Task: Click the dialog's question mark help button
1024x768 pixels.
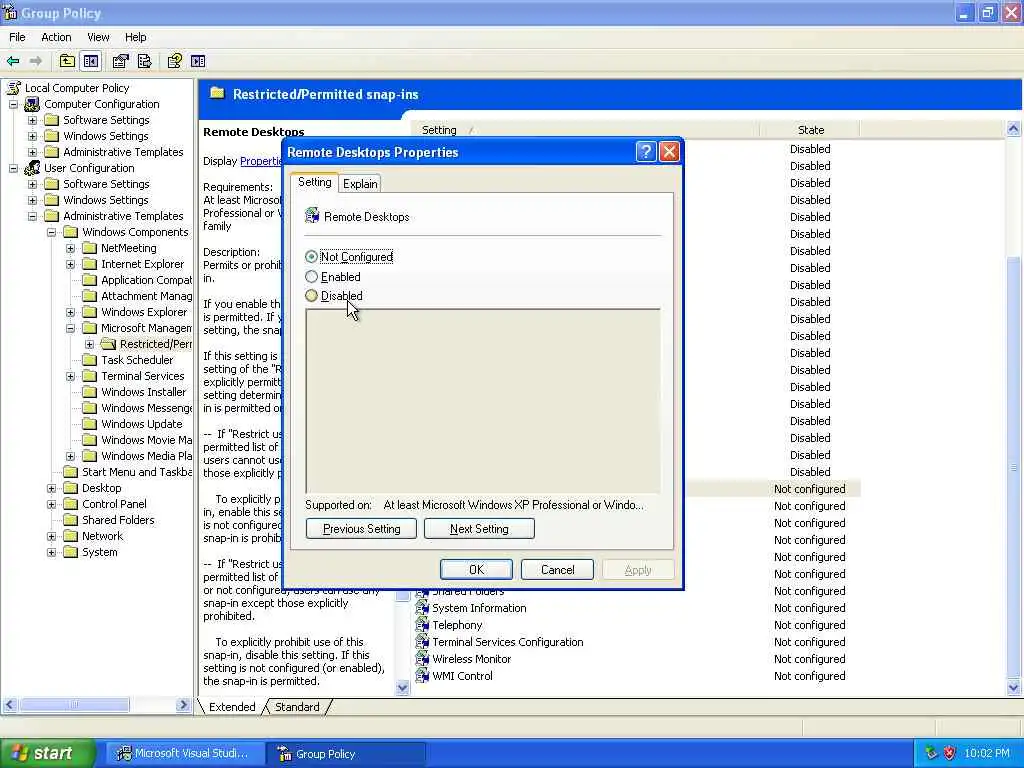Action: click(x=645, y=152)
